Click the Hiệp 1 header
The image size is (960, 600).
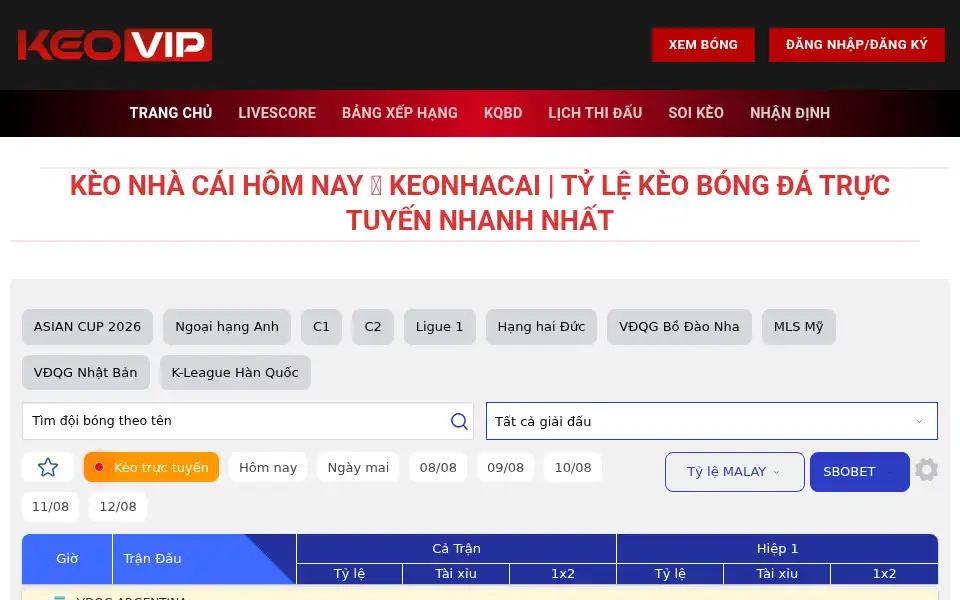pyautogui.click(x=778, y=549)
